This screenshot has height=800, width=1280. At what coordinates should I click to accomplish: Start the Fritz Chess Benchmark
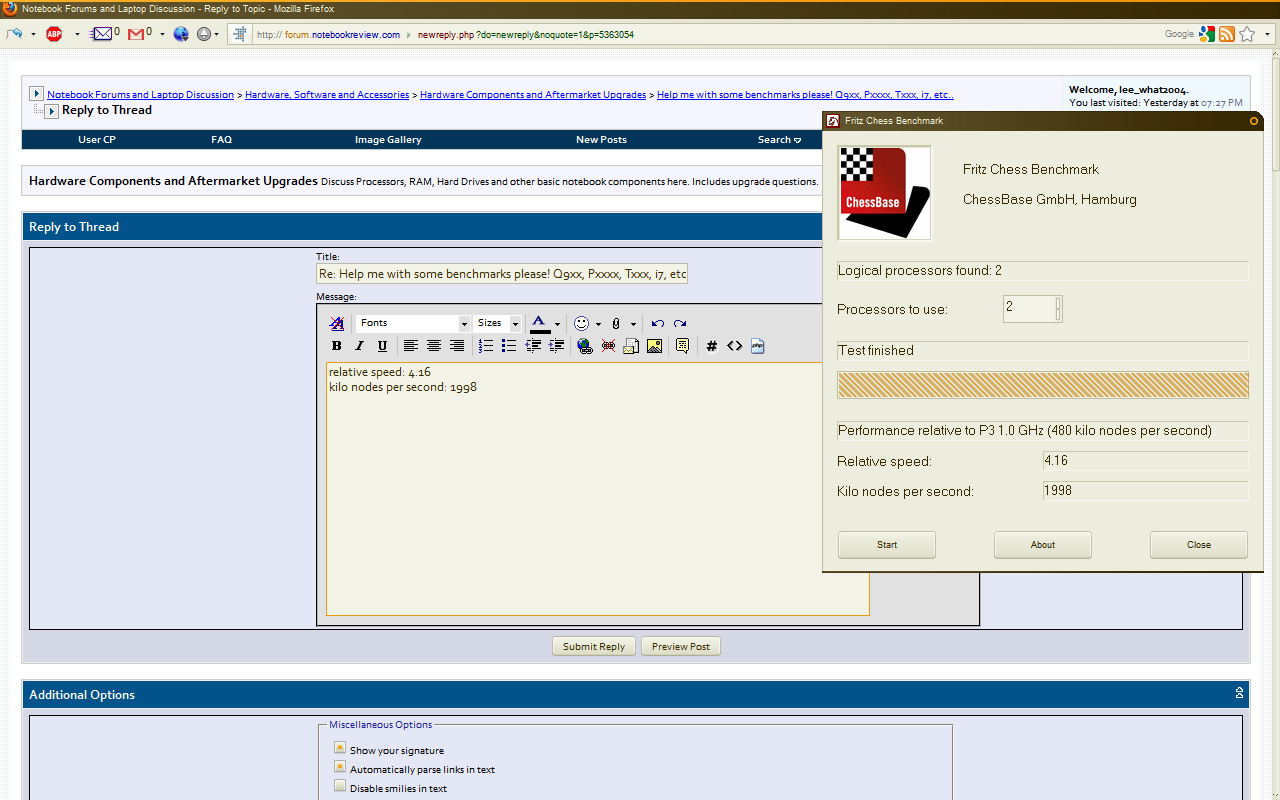[887, 545]
